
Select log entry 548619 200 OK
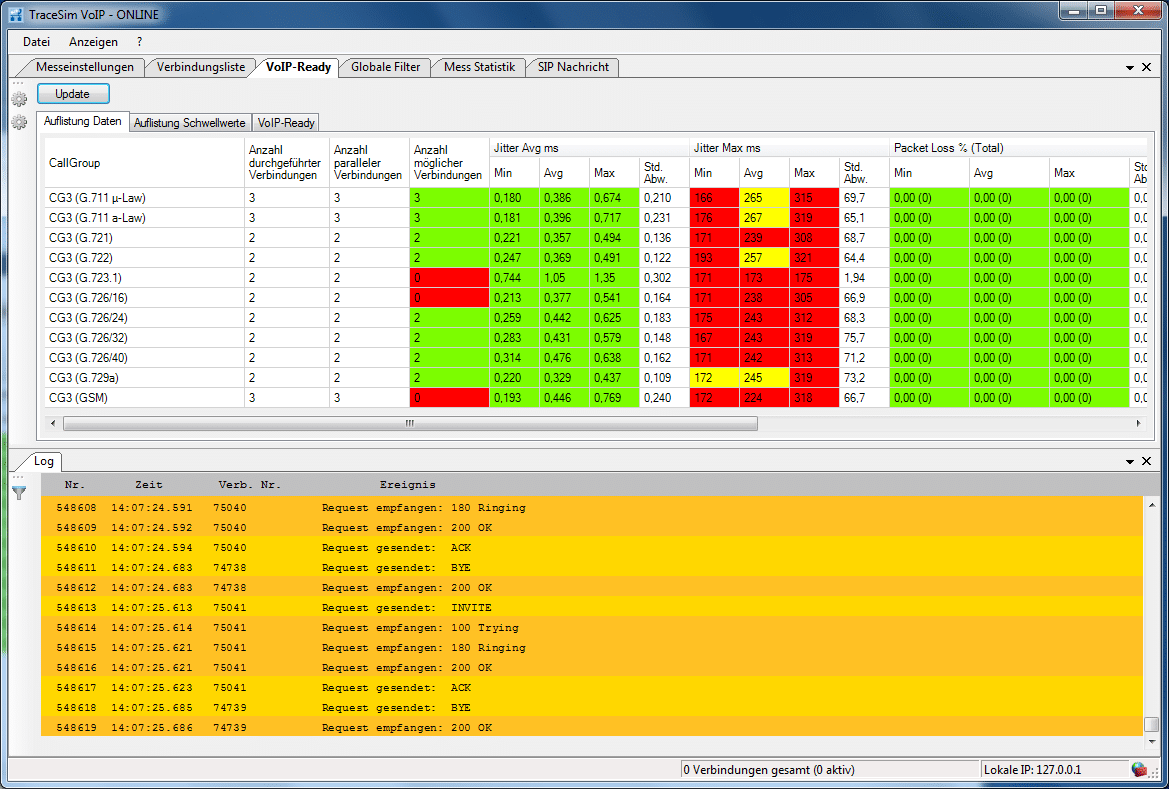[592, 727]
